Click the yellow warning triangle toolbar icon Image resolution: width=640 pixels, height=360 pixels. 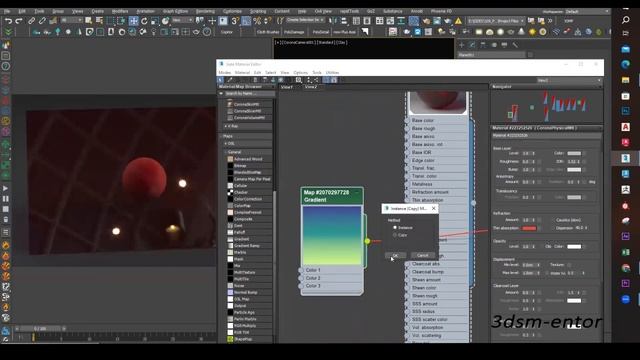(458, 21)
